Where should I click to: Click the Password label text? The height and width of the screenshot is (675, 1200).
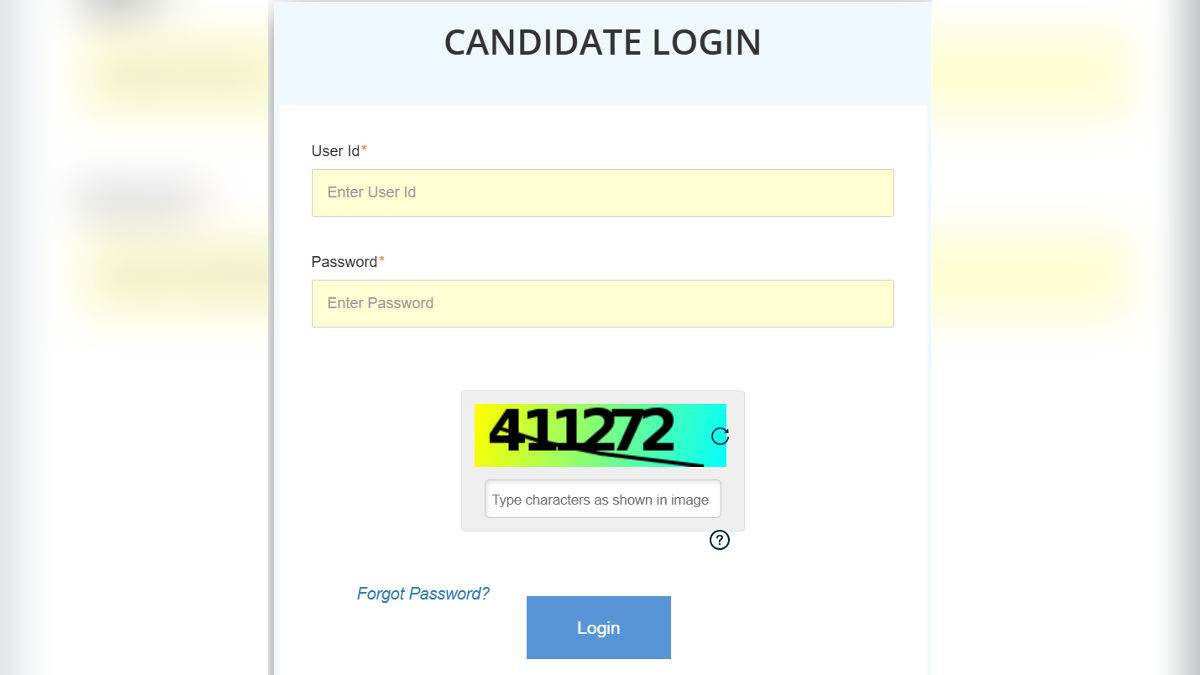click(343, 261)
